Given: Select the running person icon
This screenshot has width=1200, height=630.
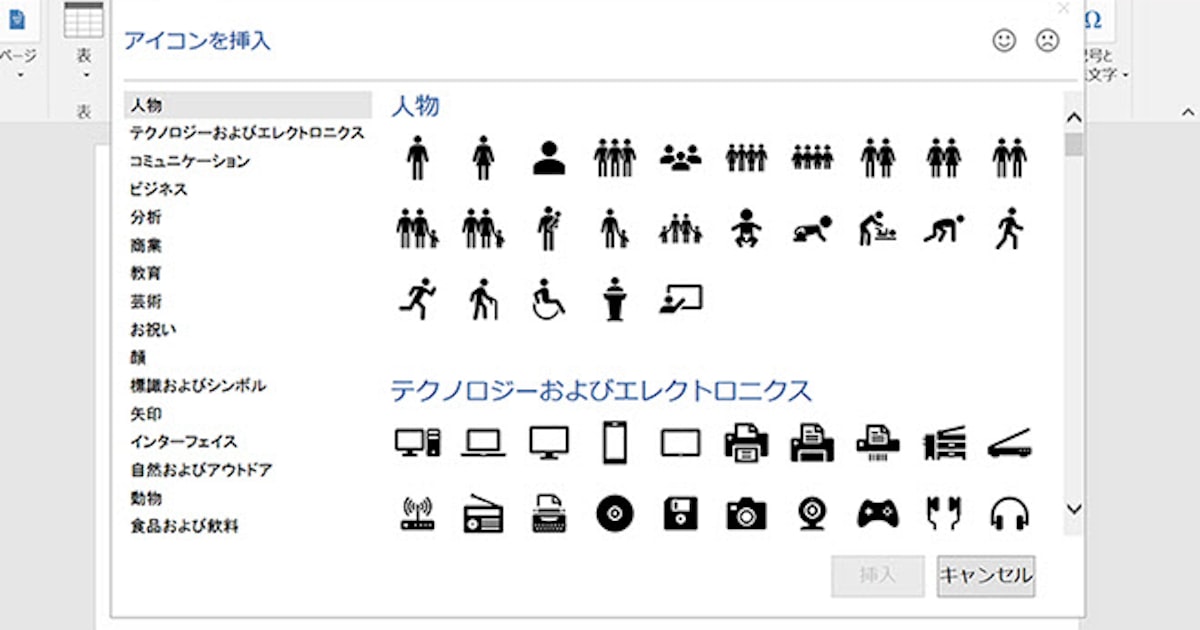Looking at the screenshot, I should pos(417,299).
